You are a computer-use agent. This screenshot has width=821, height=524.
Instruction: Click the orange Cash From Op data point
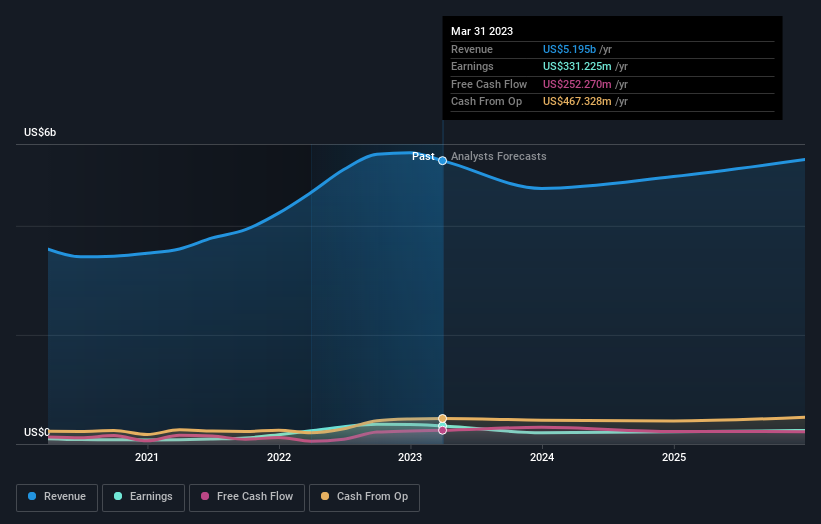pos(442,418)
